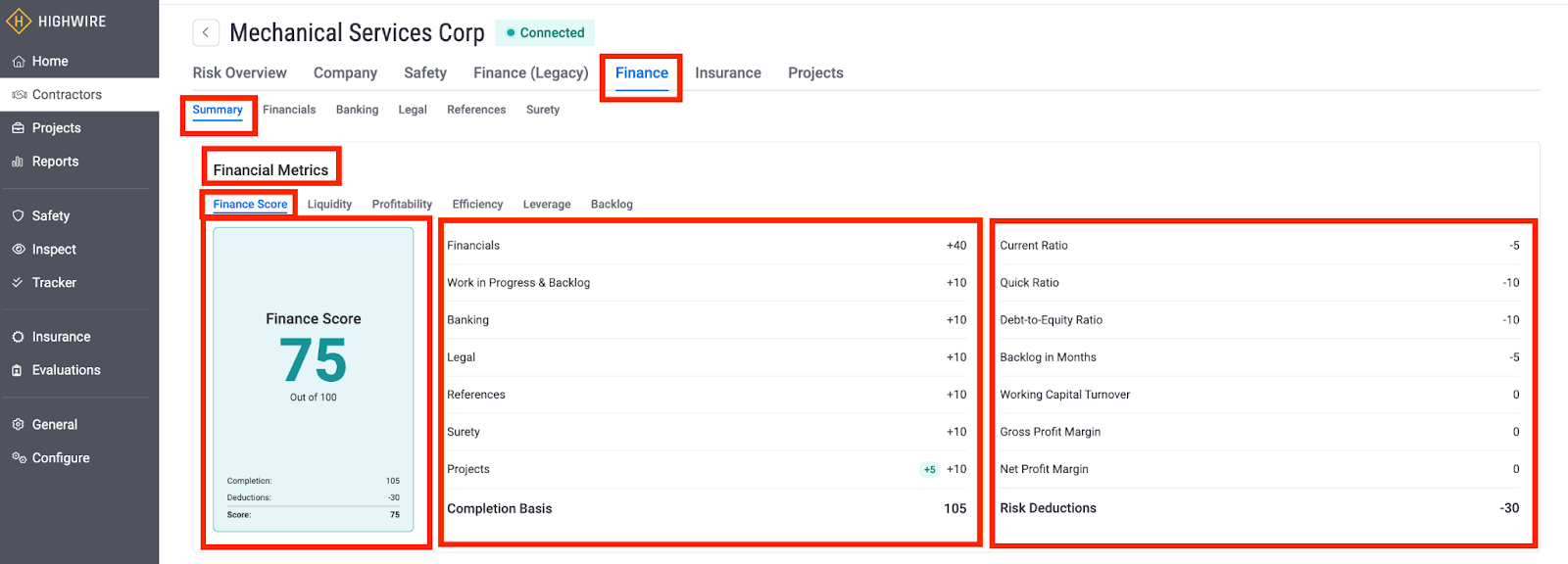View the Backlog metrics tab
The image size is (1568, 564).
(612, 205)
